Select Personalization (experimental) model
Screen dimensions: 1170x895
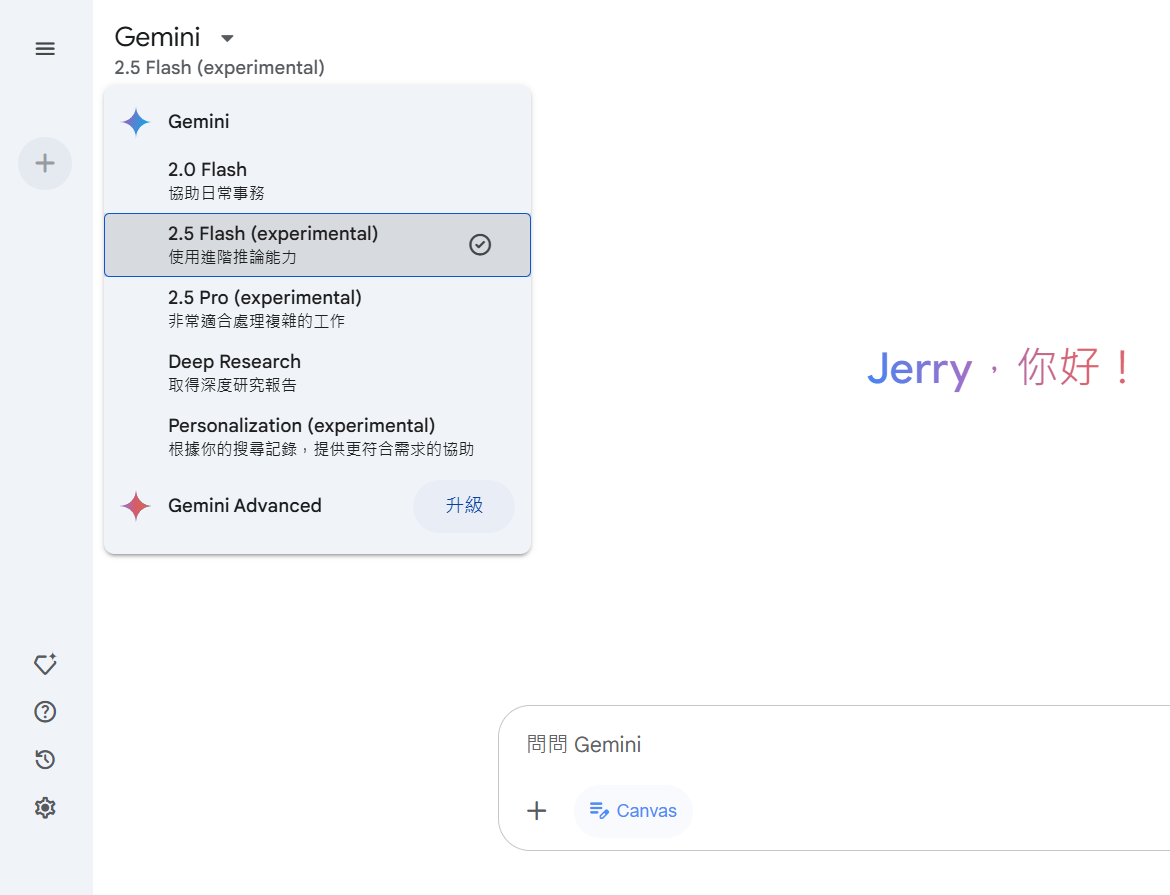(317, 437)
